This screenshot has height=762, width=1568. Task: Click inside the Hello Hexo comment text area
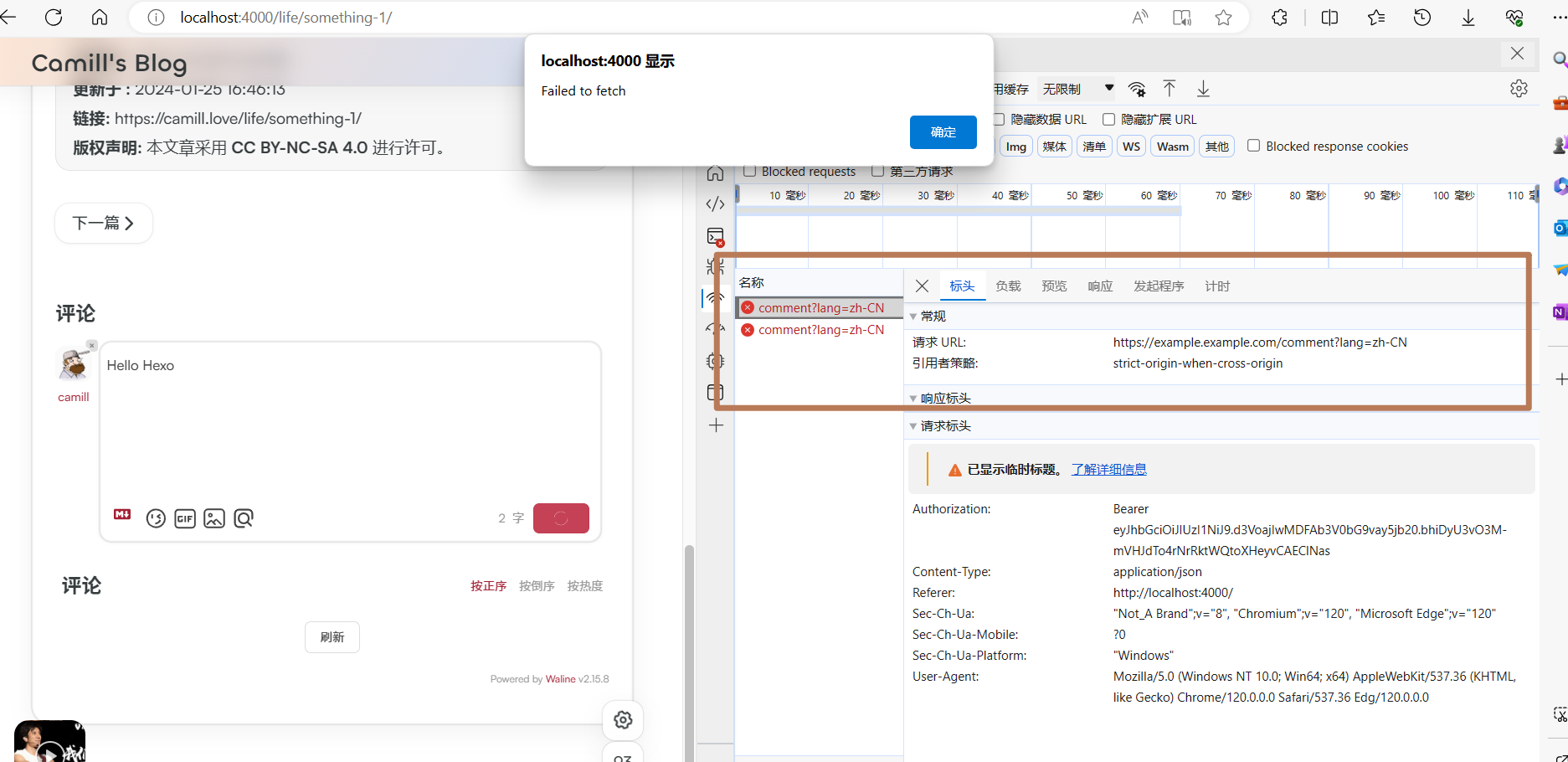(350, 419)
